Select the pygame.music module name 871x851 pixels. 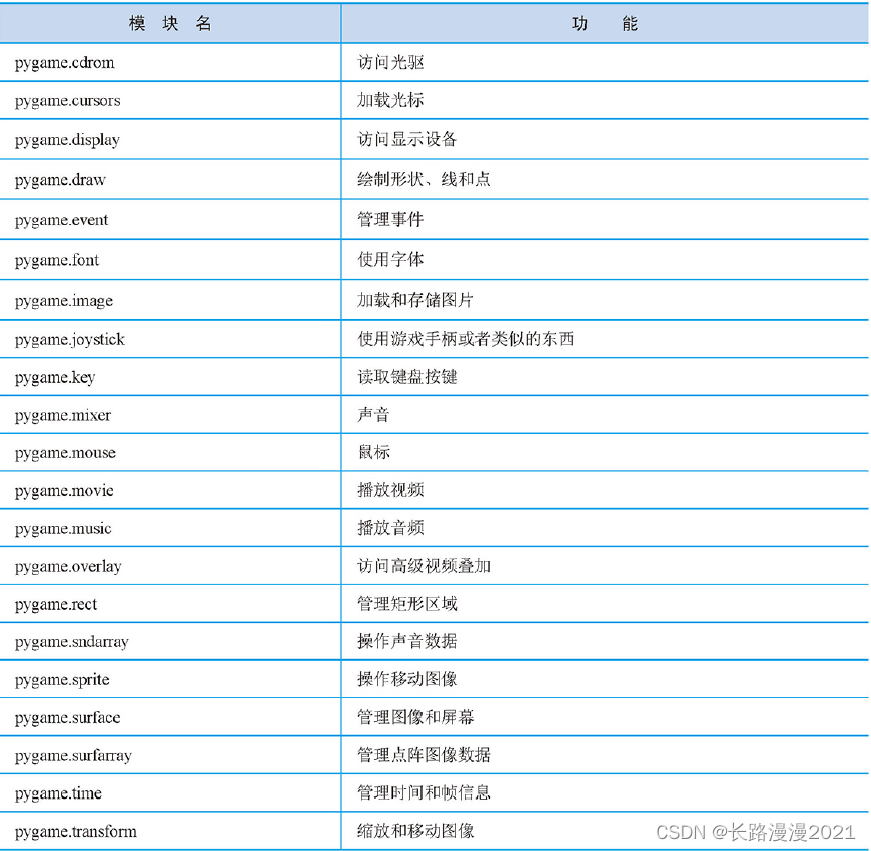pyautogui.click(x=63, y=529)
